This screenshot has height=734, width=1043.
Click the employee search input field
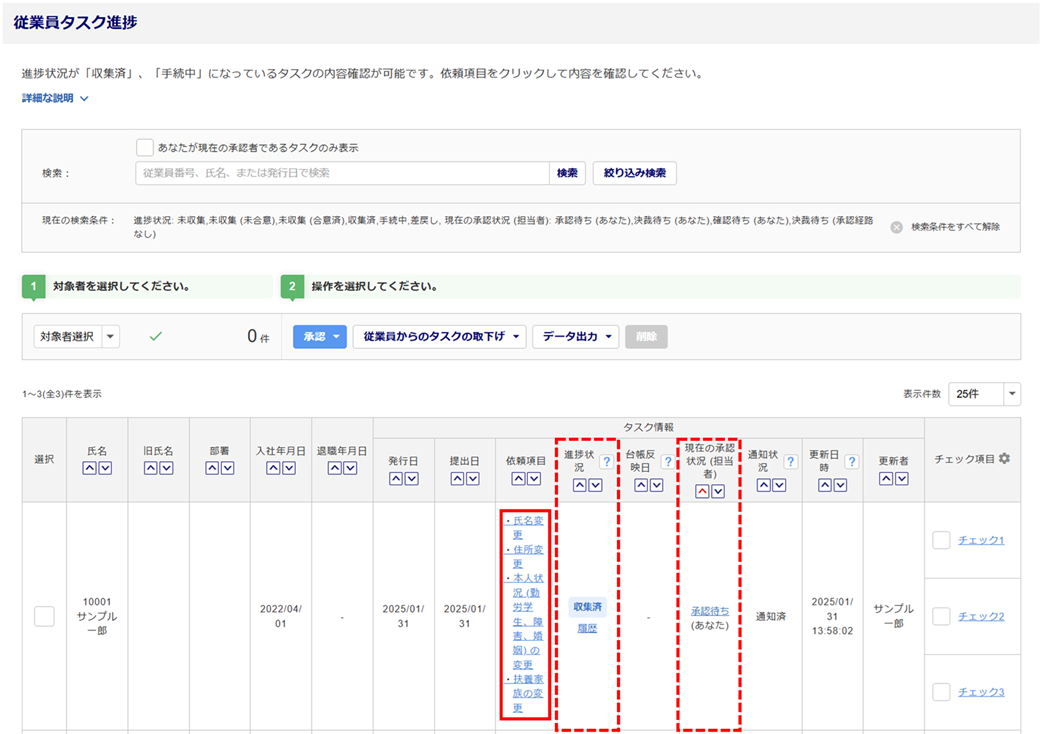tap(342, 173)
